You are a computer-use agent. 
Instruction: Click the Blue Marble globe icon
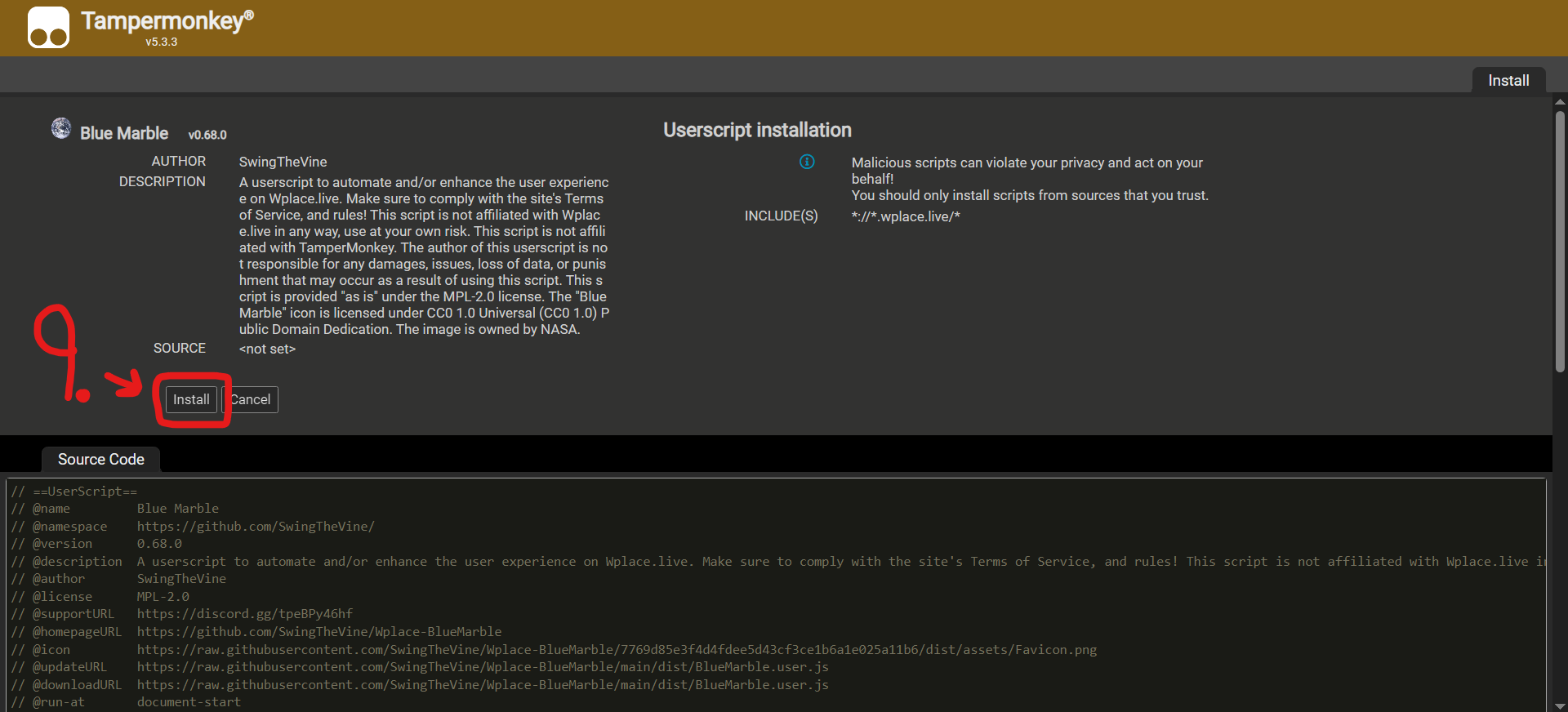(61, 128)
